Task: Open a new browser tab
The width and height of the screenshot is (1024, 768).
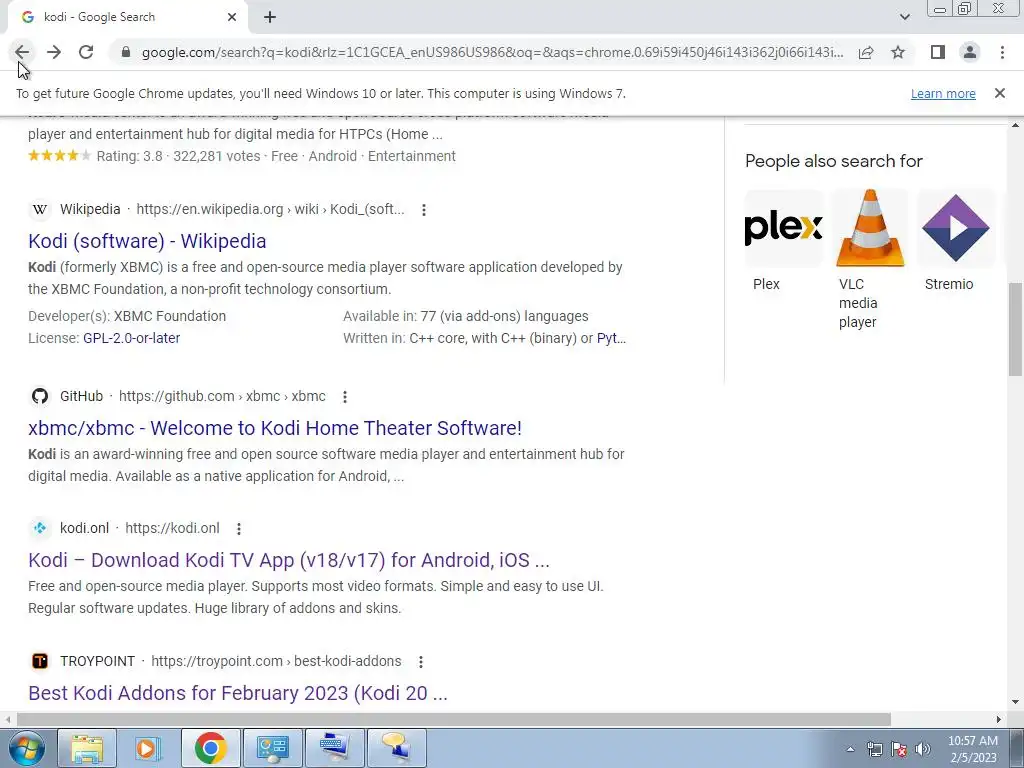Action: click(270, 18)
